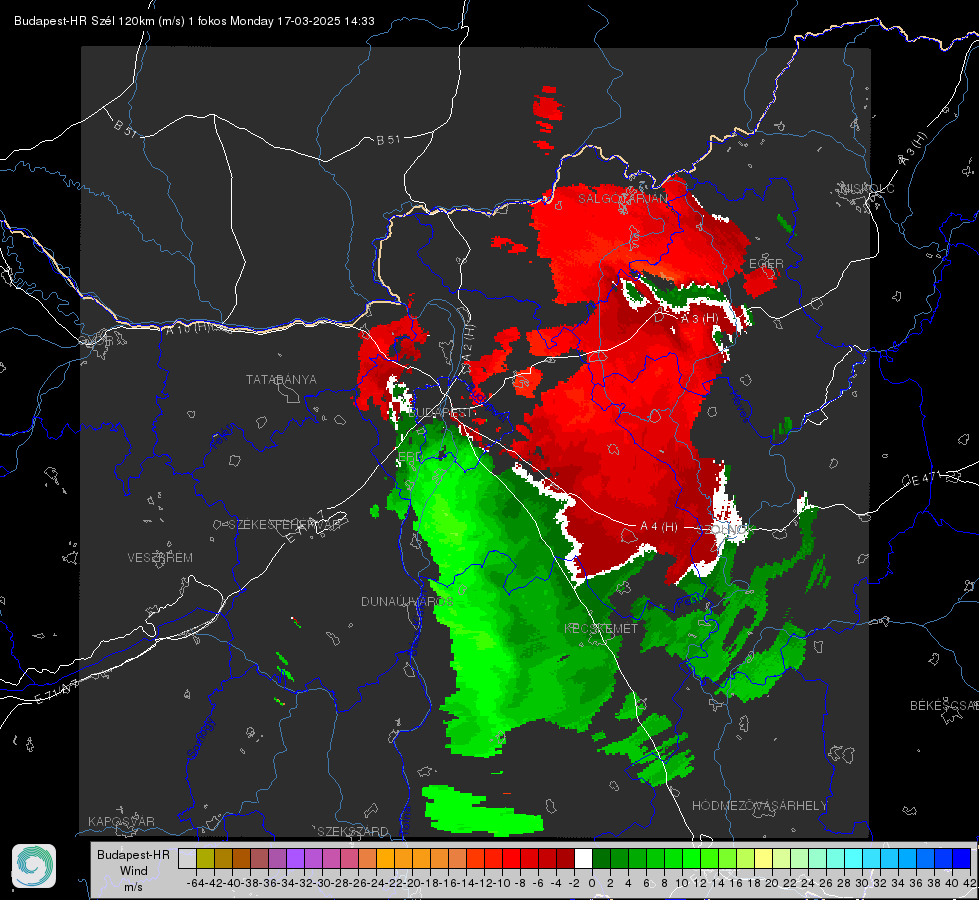Click the swirl logo icon beside the legend
Screen dimensions: 979x900
click(34, 866)
